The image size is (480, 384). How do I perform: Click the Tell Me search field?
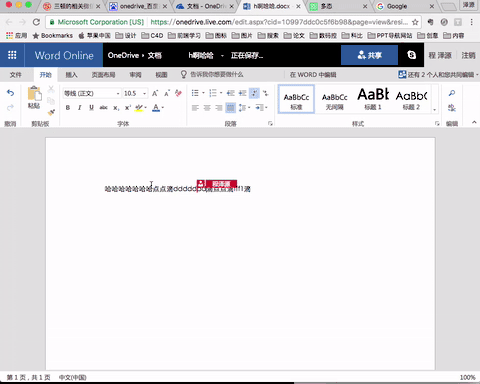click(x=212, y=74)
